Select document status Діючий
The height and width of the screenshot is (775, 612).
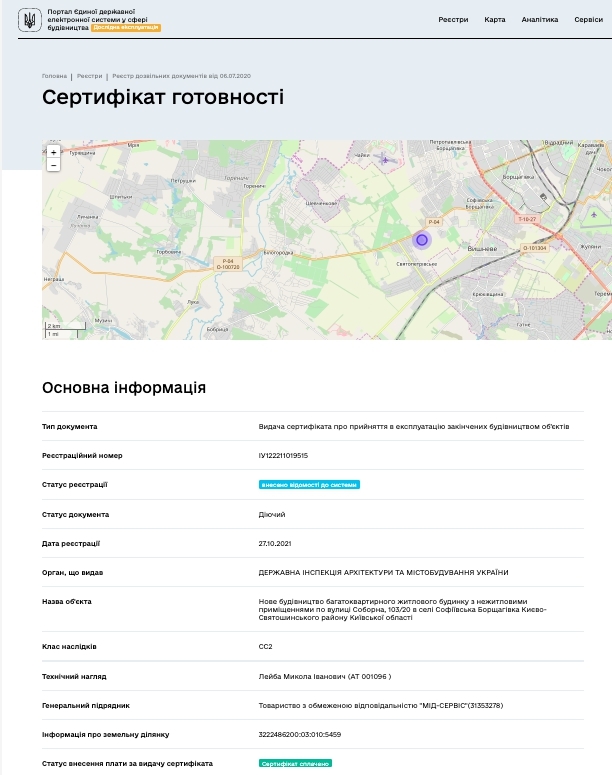click(x=272, y=515)
